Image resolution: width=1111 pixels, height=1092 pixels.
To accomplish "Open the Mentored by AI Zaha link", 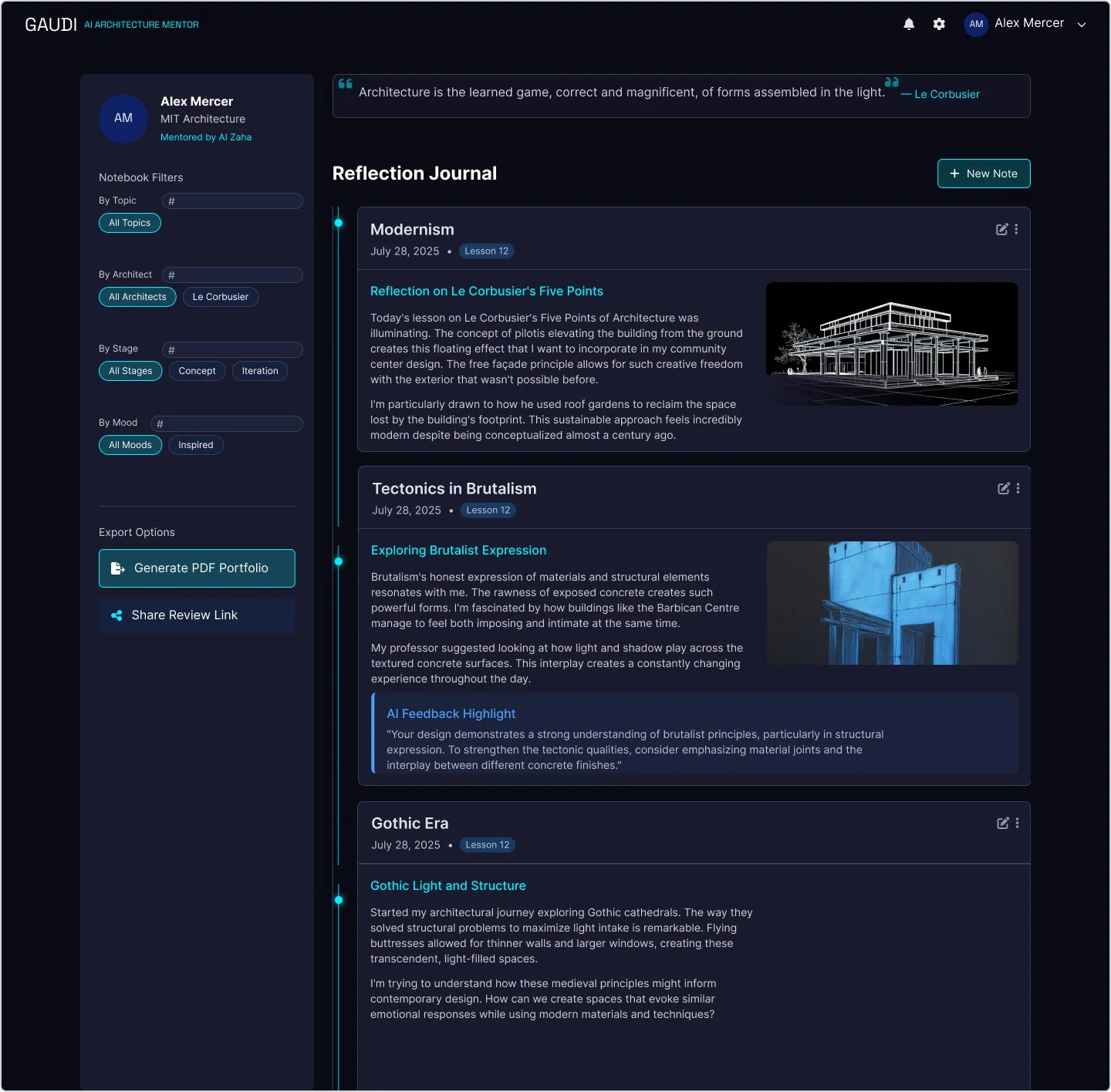I will click(x=206, y=137).
